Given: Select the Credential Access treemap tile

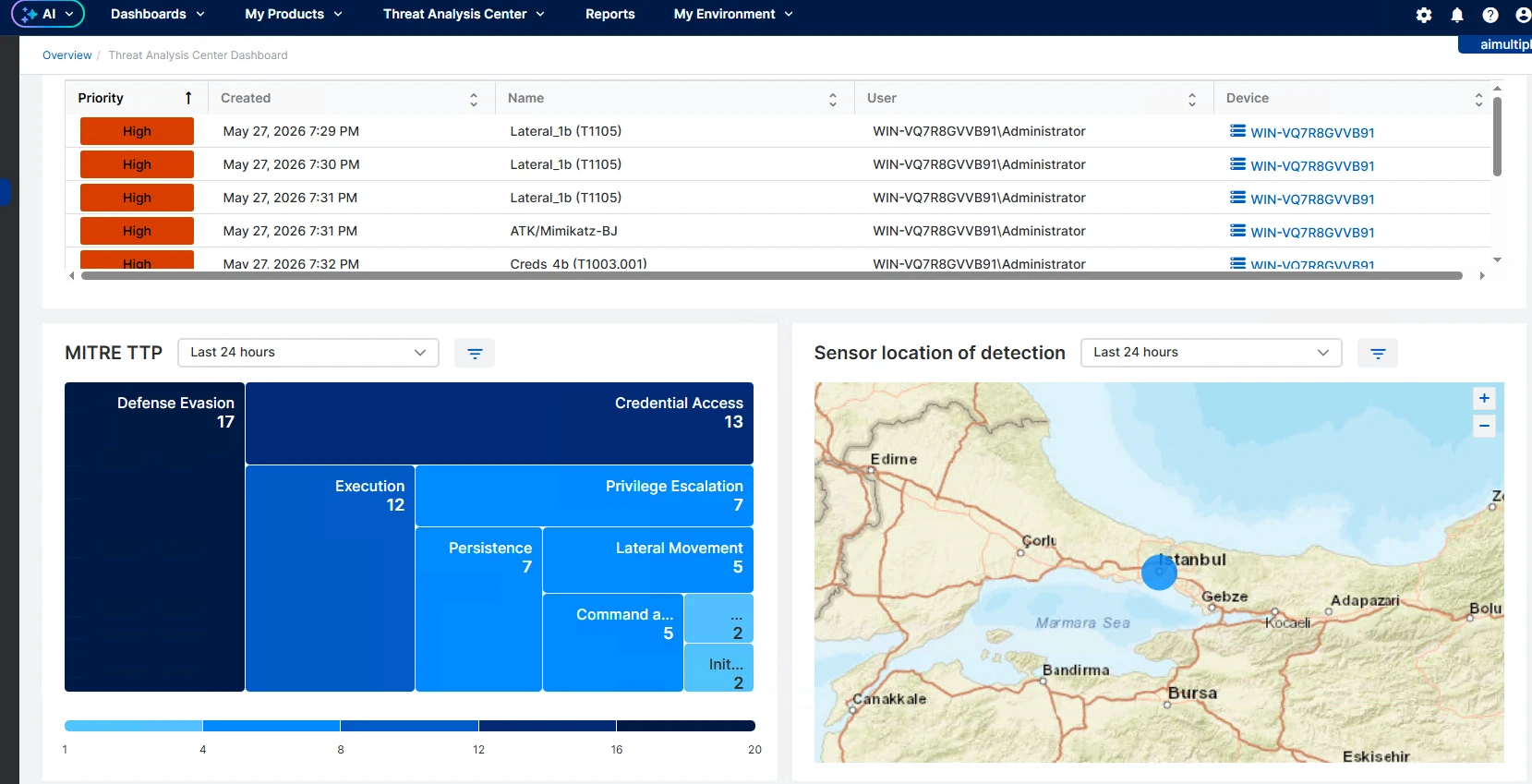Looking at the screenshot, I should 500,423.
